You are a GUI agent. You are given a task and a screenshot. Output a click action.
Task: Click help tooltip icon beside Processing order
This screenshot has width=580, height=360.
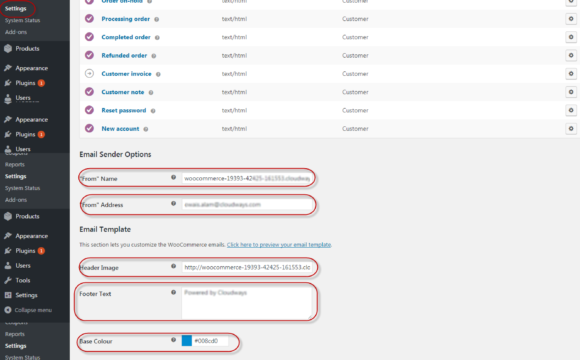[x=156, y=19]
